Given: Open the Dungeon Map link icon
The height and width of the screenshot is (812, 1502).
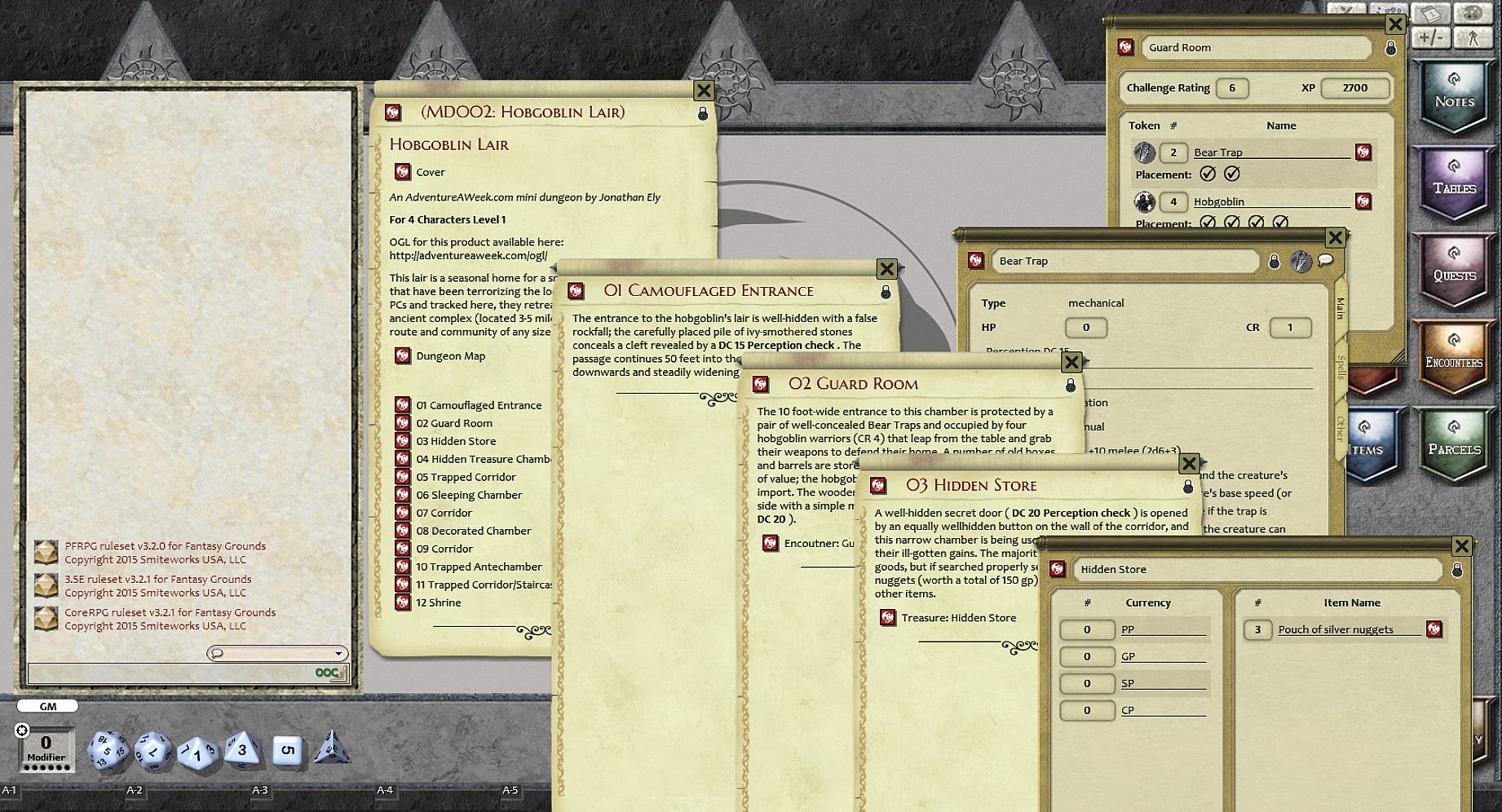Looking at the screenshot, I should coord(402,355).
